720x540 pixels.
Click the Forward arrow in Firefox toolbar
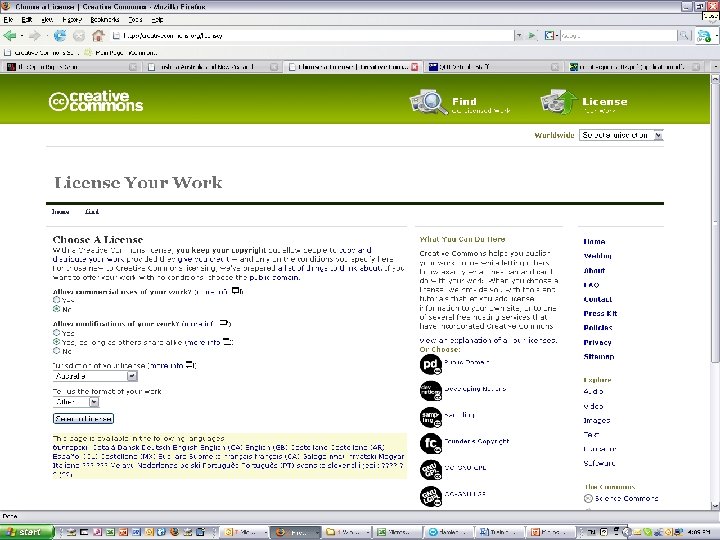[34, 35]
